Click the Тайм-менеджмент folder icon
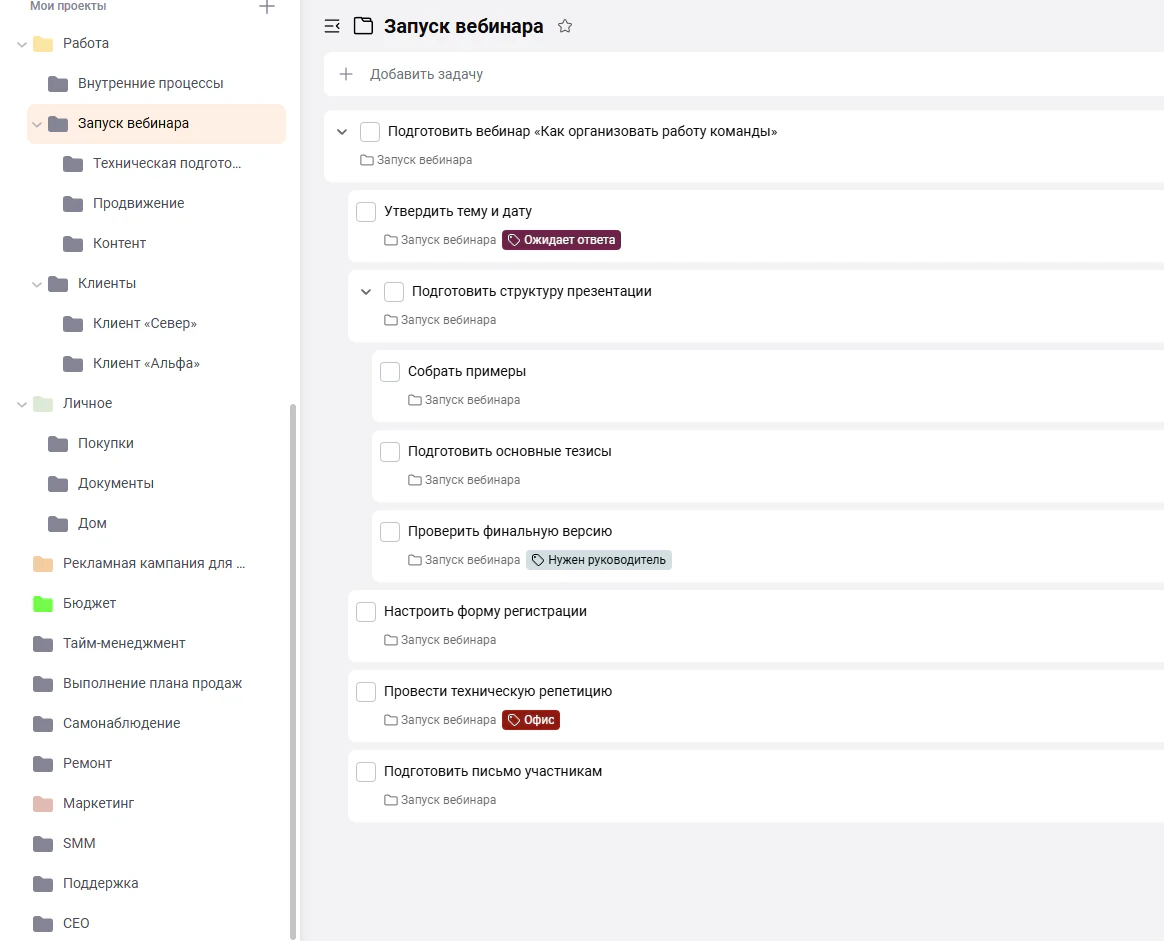The height and width of the screenshot is (941, 1164). tap(43, 644)
